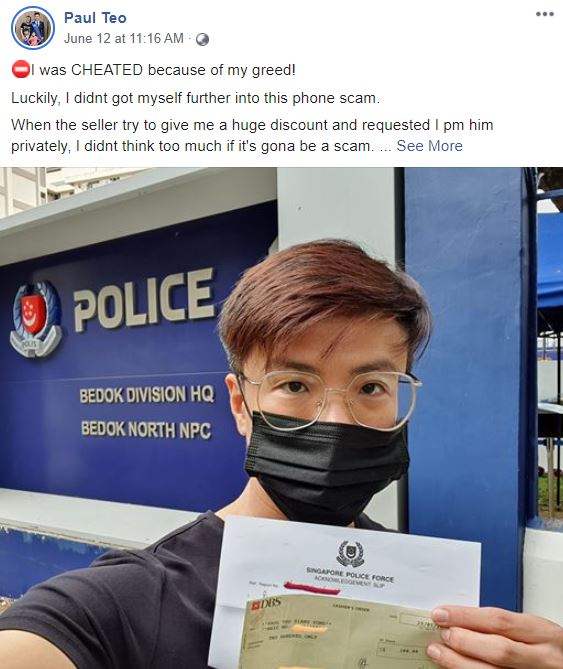
Task: Click the 'I was CHEATED' headline text
Action: 163,70
